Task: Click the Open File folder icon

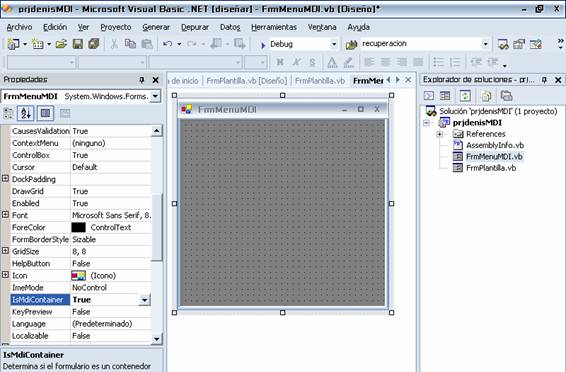Action: (x=61, y=44)
